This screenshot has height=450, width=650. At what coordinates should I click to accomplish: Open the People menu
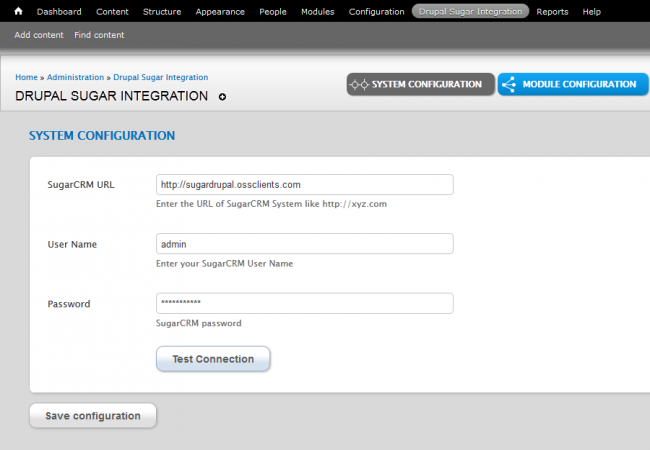[273, 12]
